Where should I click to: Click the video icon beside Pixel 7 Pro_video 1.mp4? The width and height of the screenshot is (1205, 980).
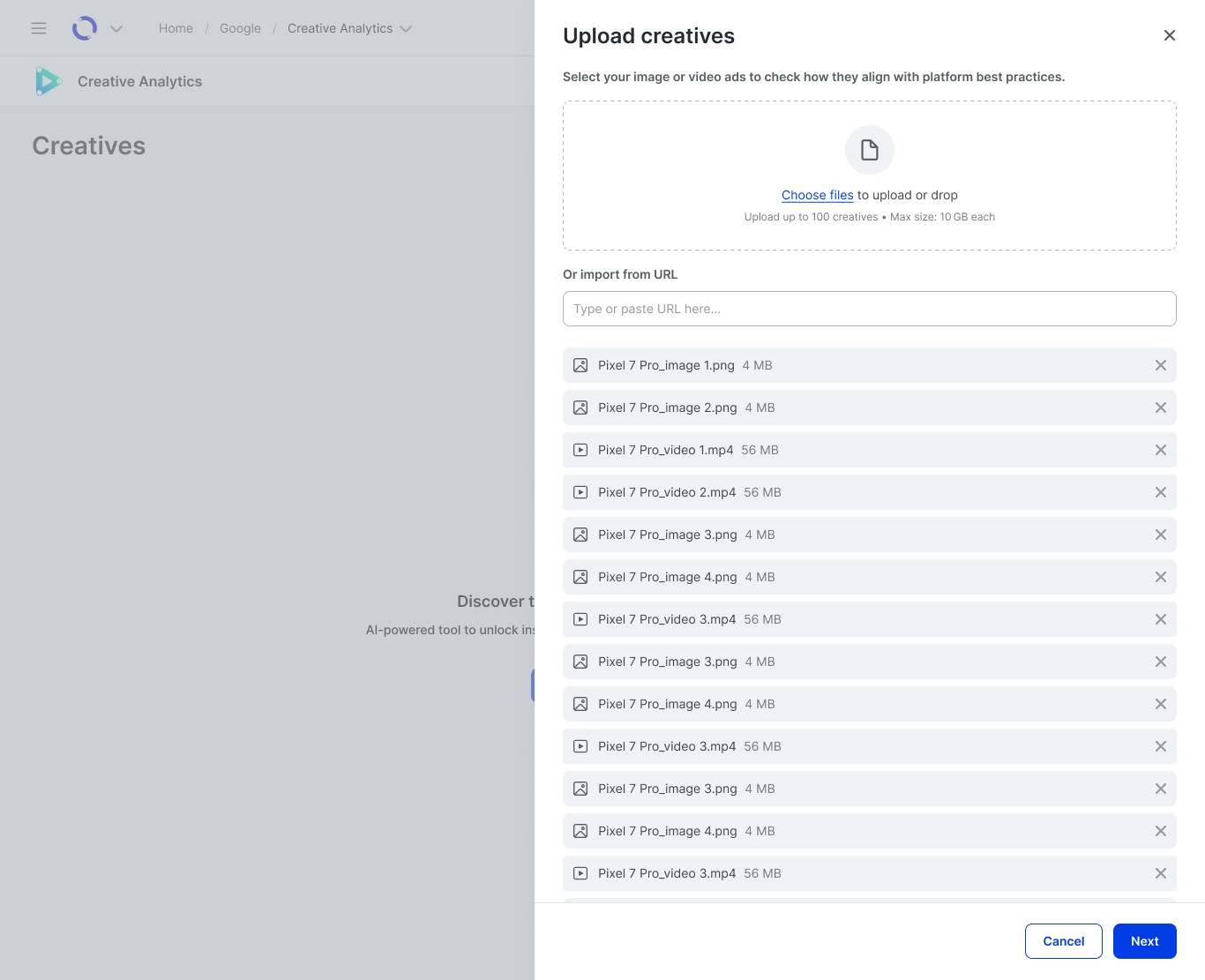point(580,450)
